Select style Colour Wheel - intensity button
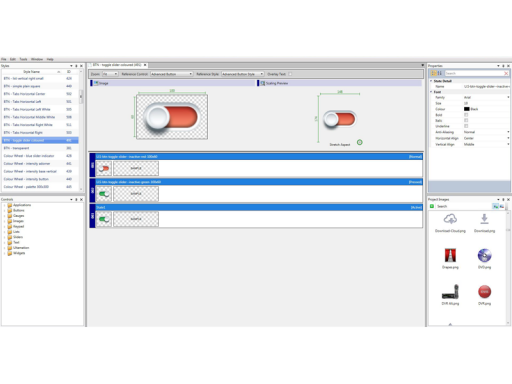The image size is (512, 384). 40,179
